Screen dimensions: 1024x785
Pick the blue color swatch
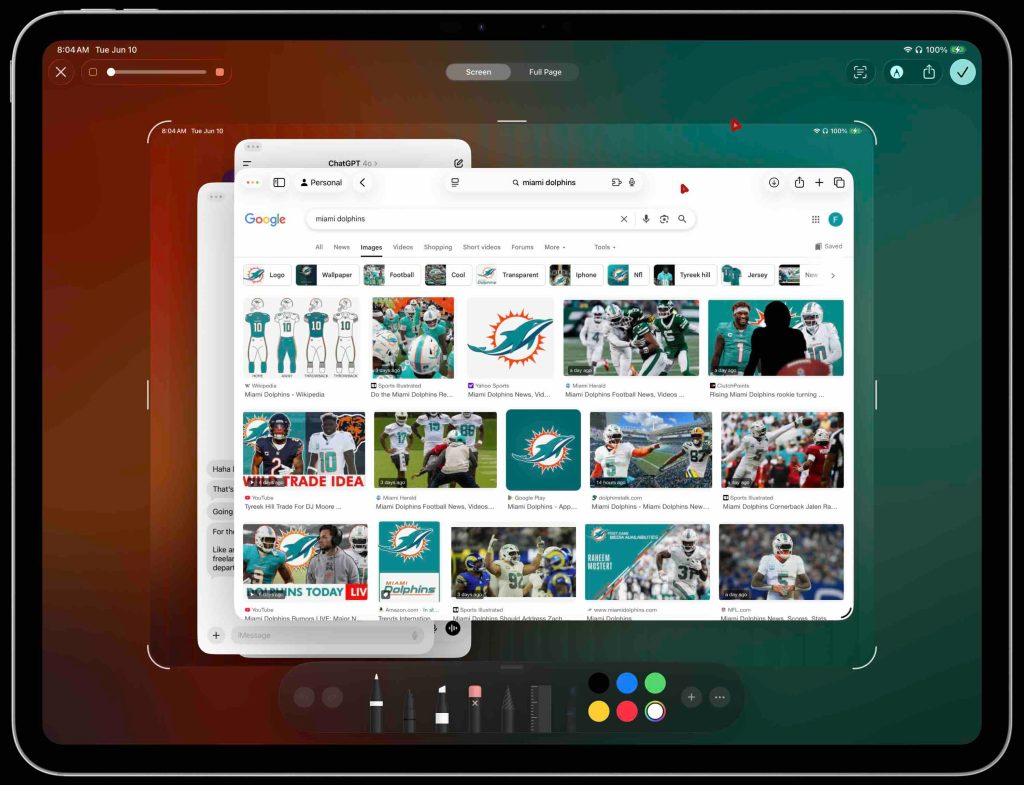[x=627, y=683]
